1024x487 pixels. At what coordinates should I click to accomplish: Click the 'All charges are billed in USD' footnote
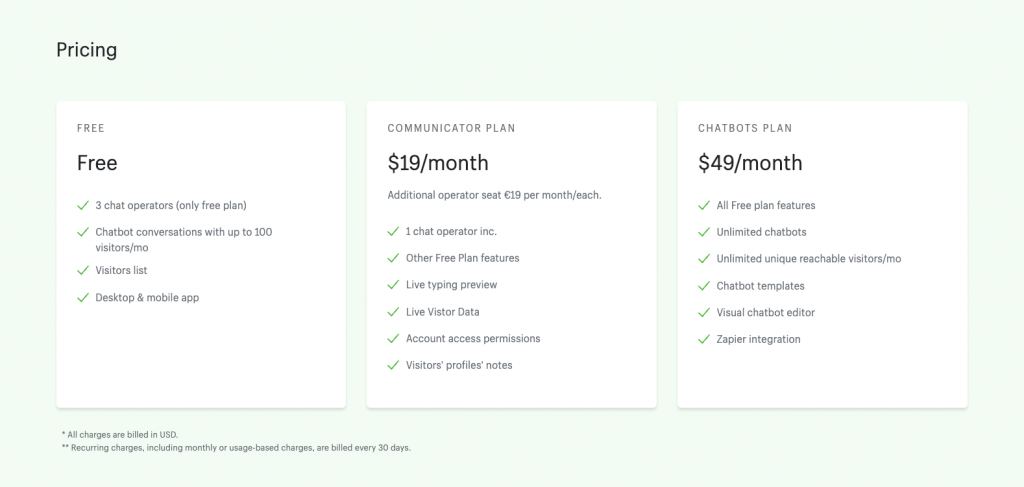coord(120,435)
